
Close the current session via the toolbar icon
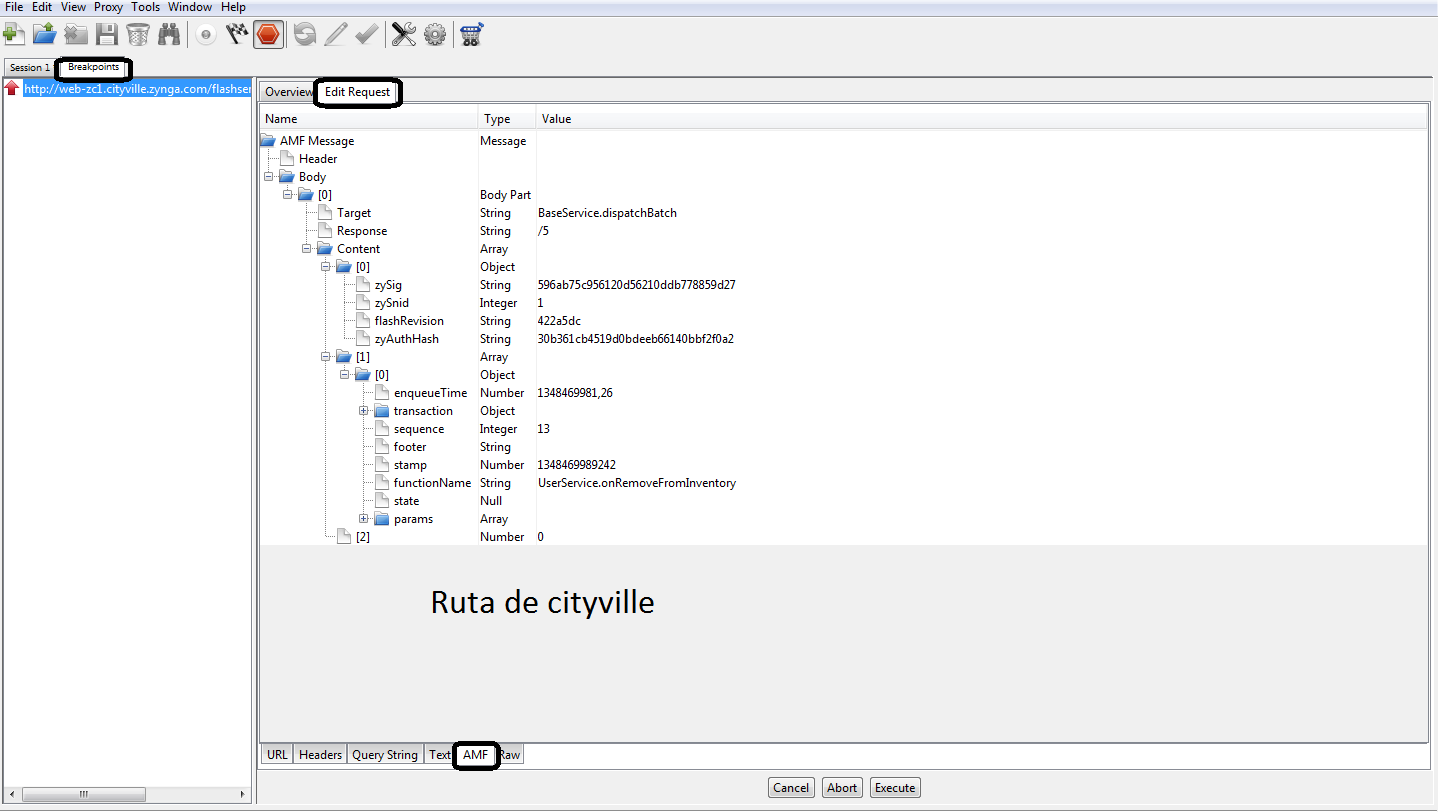coord(76,35)
